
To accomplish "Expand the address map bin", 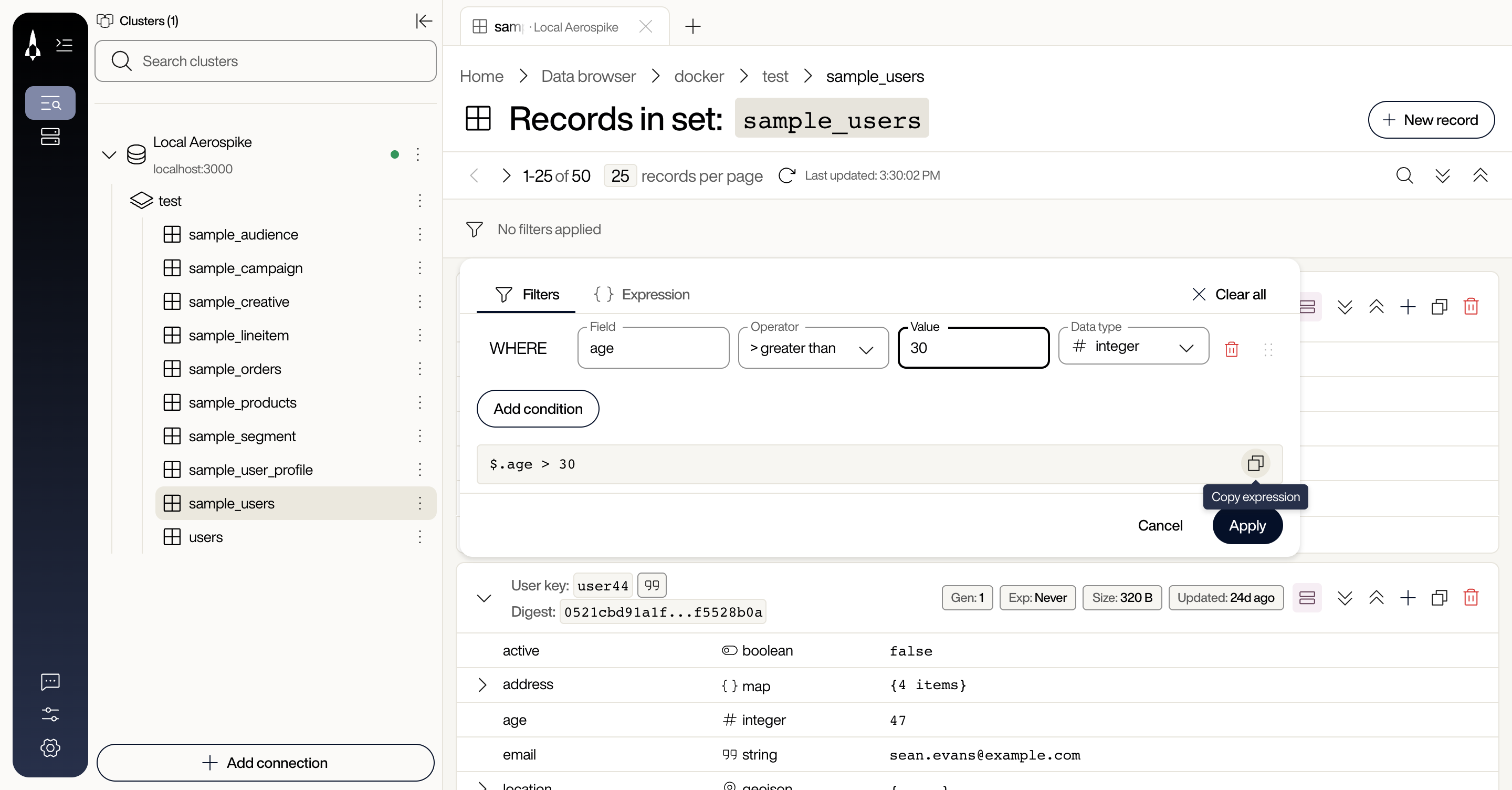I will click(482, 685).
